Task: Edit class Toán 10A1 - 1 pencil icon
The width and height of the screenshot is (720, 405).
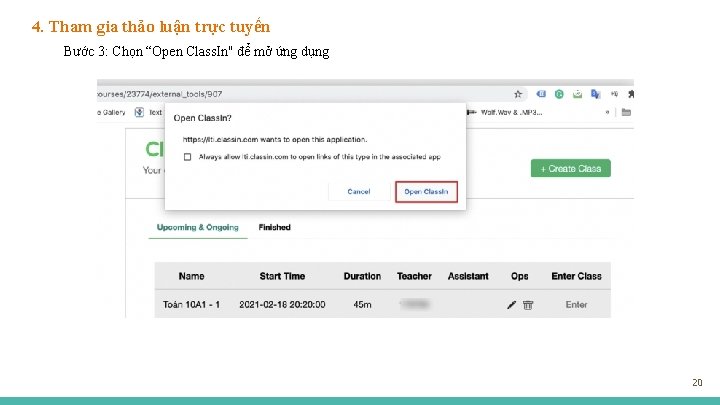Action: coord(511,305)
